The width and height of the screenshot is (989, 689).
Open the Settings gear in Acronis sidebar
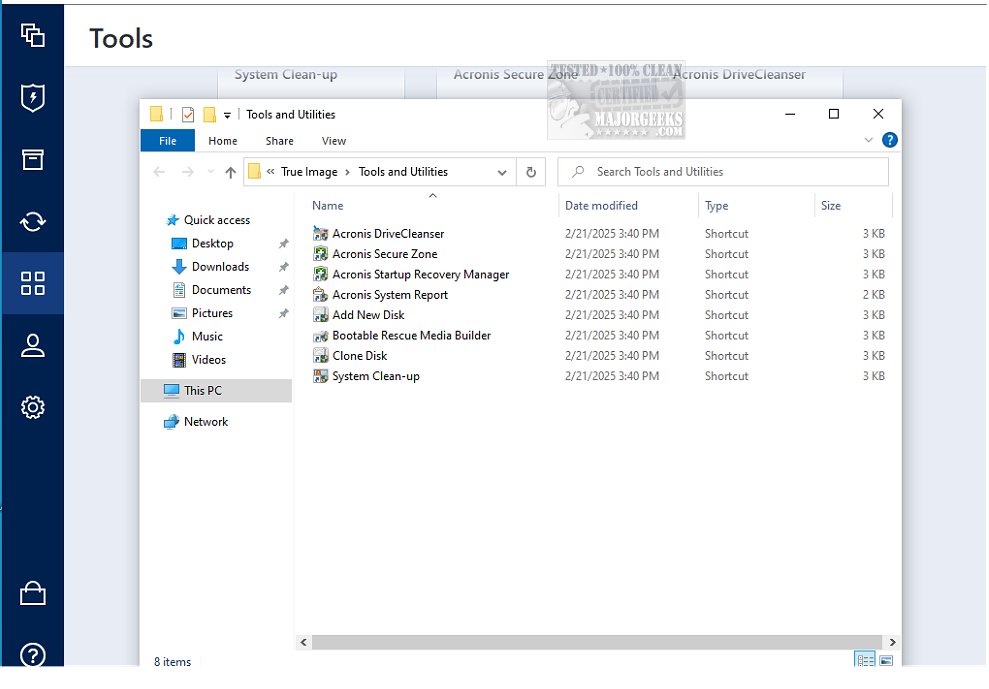[33, 408]
